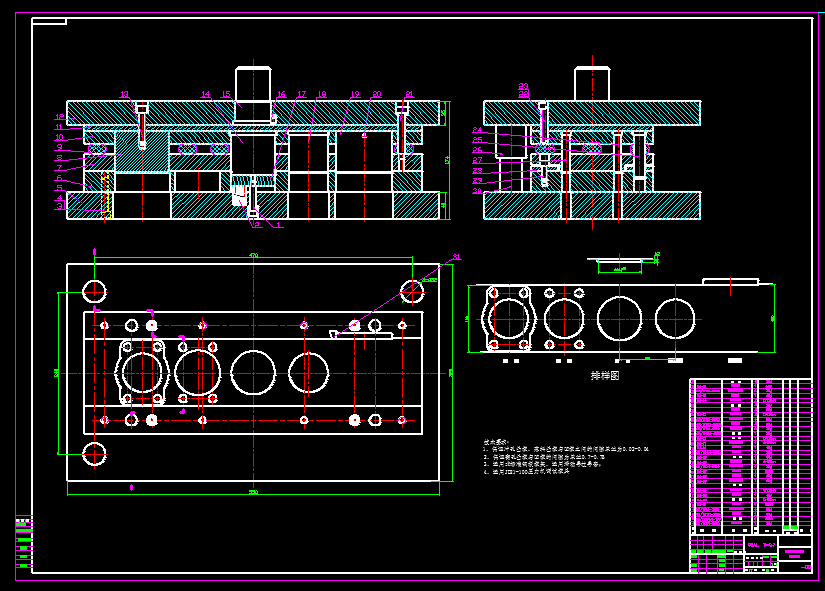Select part number label 24 in side view

[477, 130]
